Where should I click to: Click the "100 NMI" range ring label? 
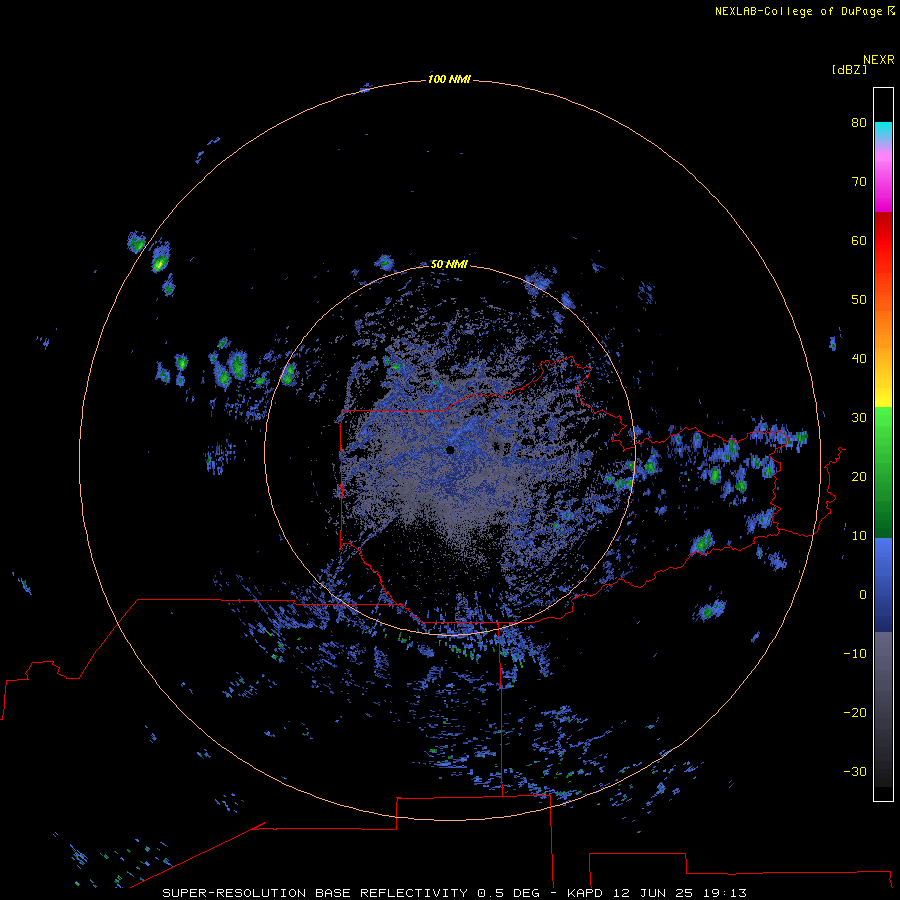(449, 79)
